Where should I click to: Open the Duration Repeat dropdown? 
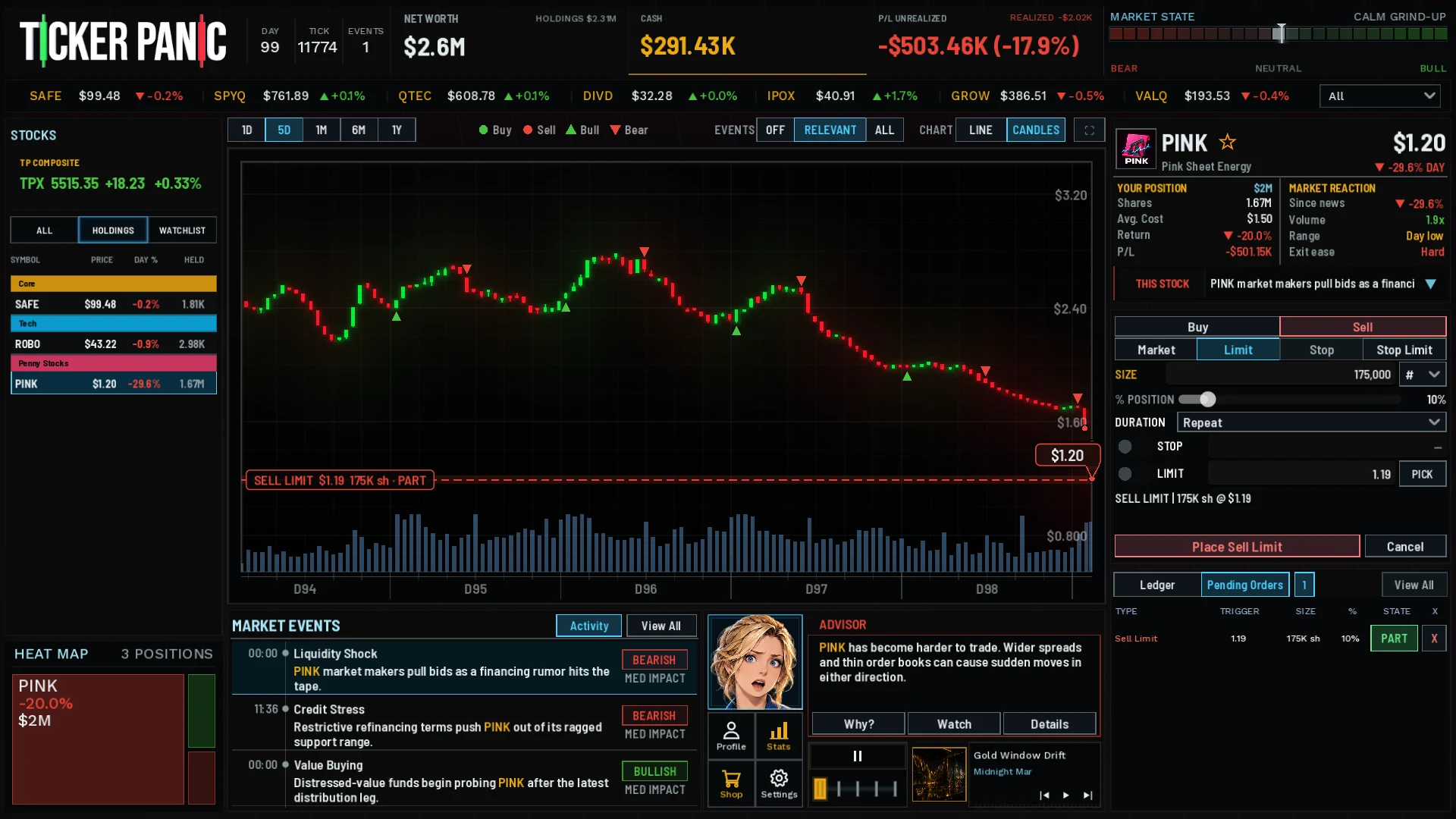(1311, 422)
